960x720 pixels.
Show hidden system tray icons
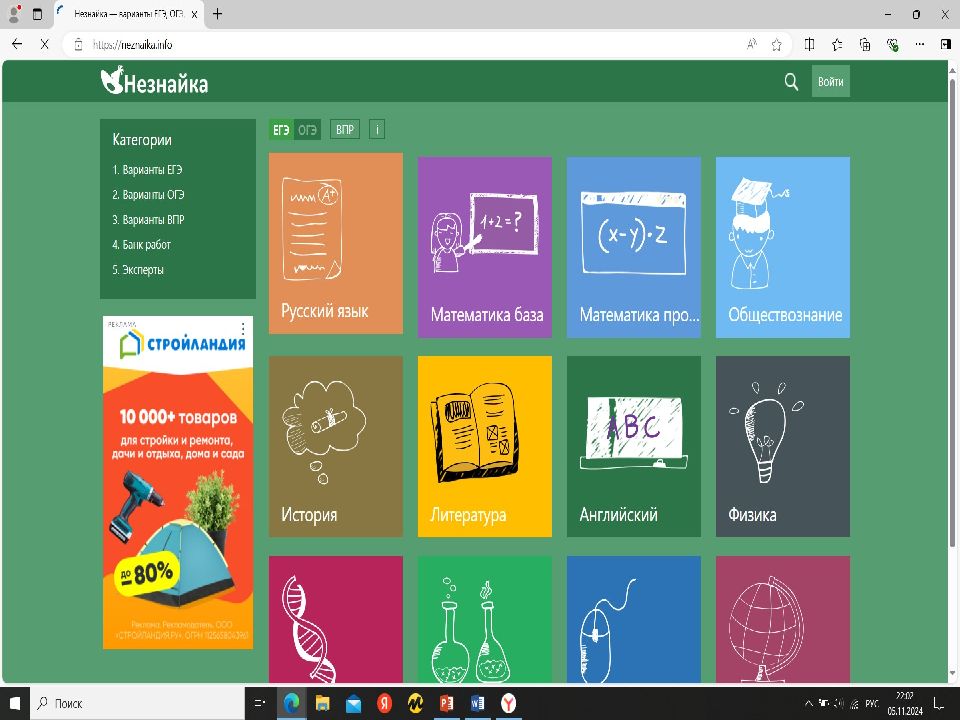tap(808, 704)
